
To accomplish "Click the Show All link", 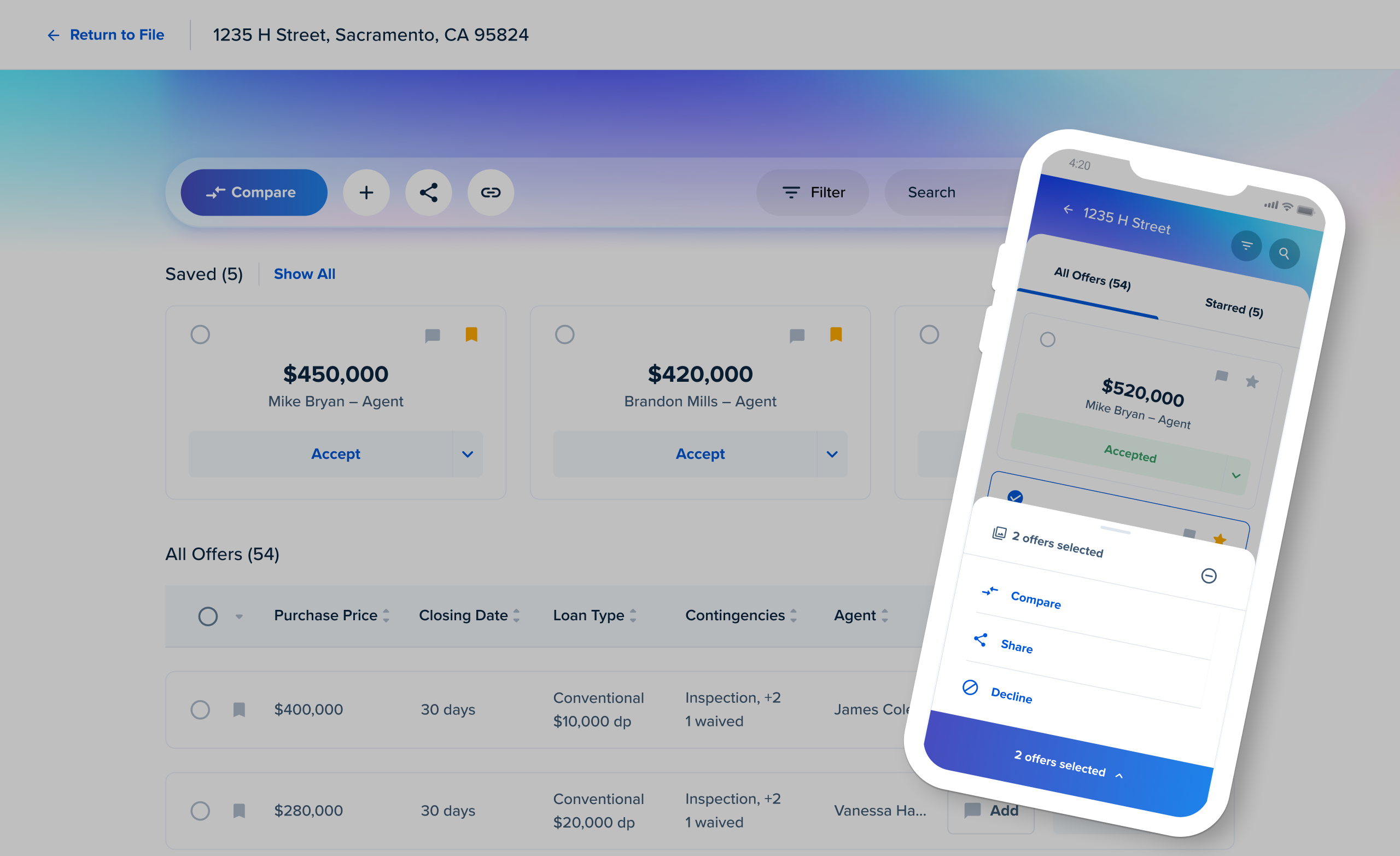I will tap(305, 274).
